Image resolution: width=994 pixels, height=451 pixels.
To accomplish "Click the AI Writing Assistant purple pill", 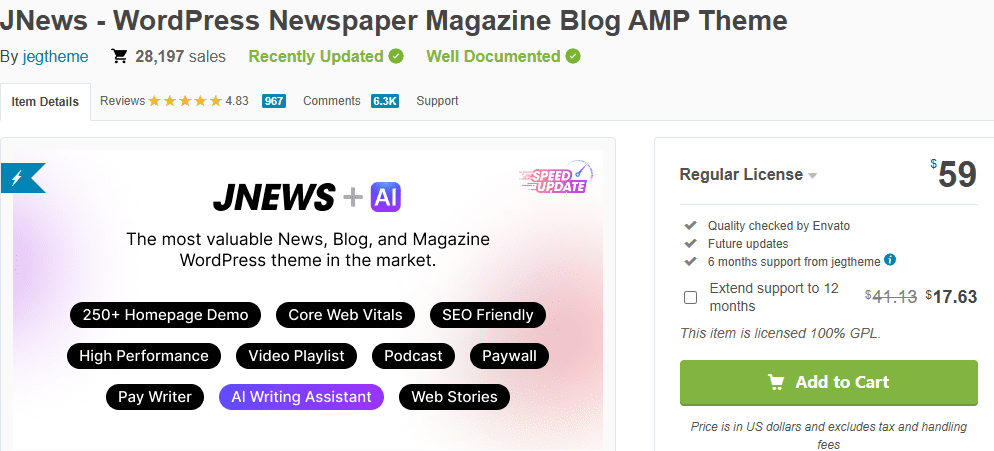I will (x=301, y=397).
